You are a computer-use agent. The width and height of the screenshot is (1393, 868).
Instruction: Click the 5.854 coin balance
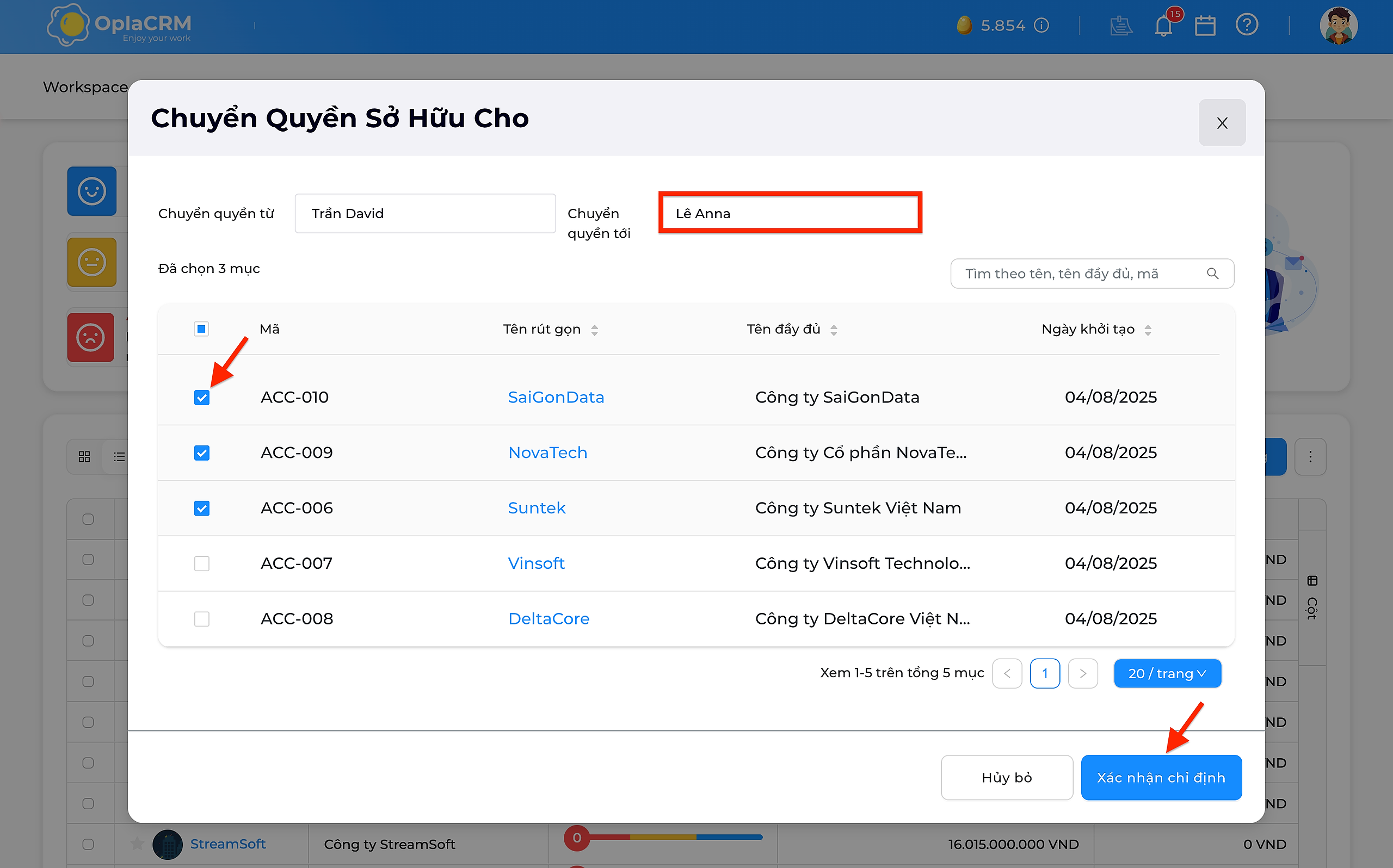click(1003, 25)
